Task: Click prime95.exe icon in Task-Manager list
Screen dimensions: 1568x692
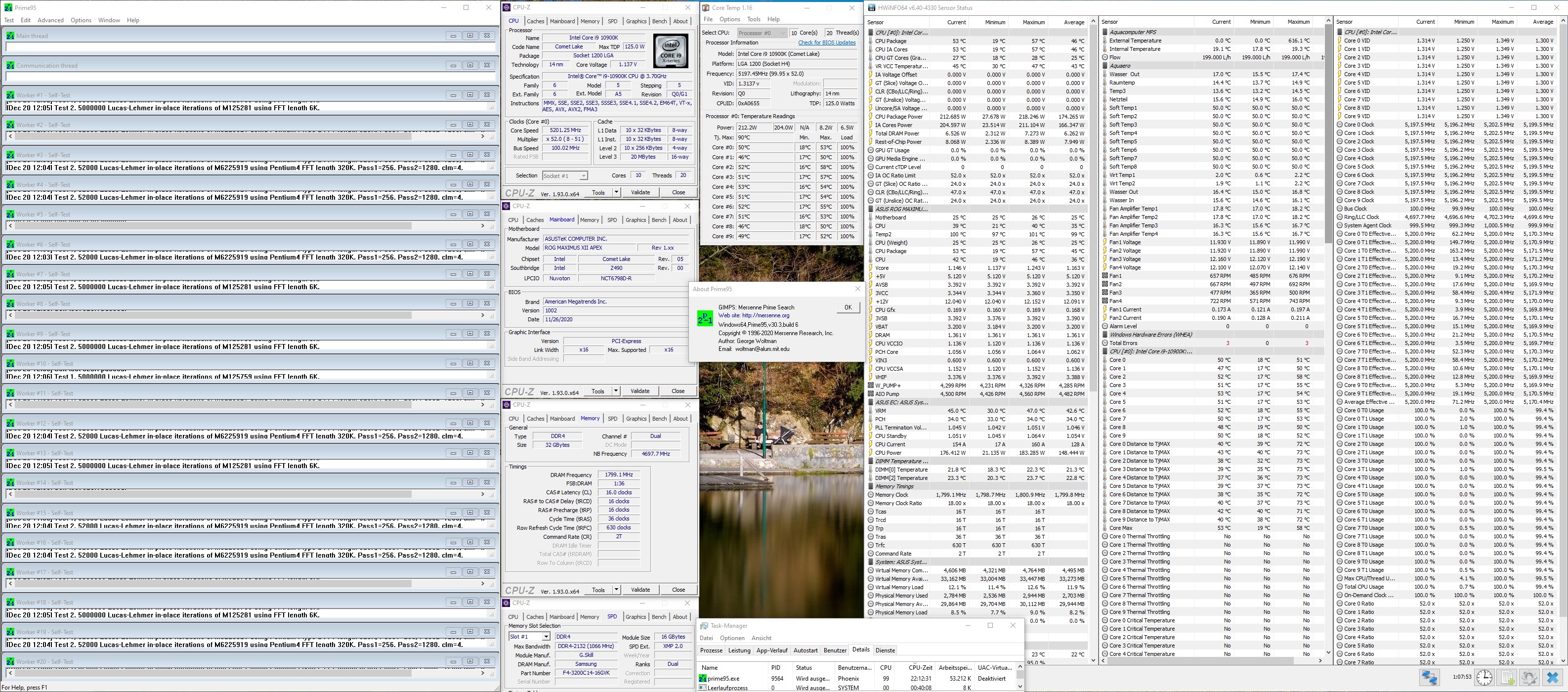Action: pos(703,678)
